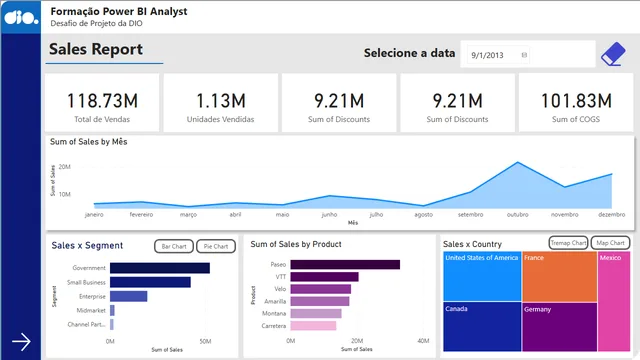Click the 'Sum of Sales by Mês' chart title
The width and height of the screenshot is (640, 360).
[89, 142]
